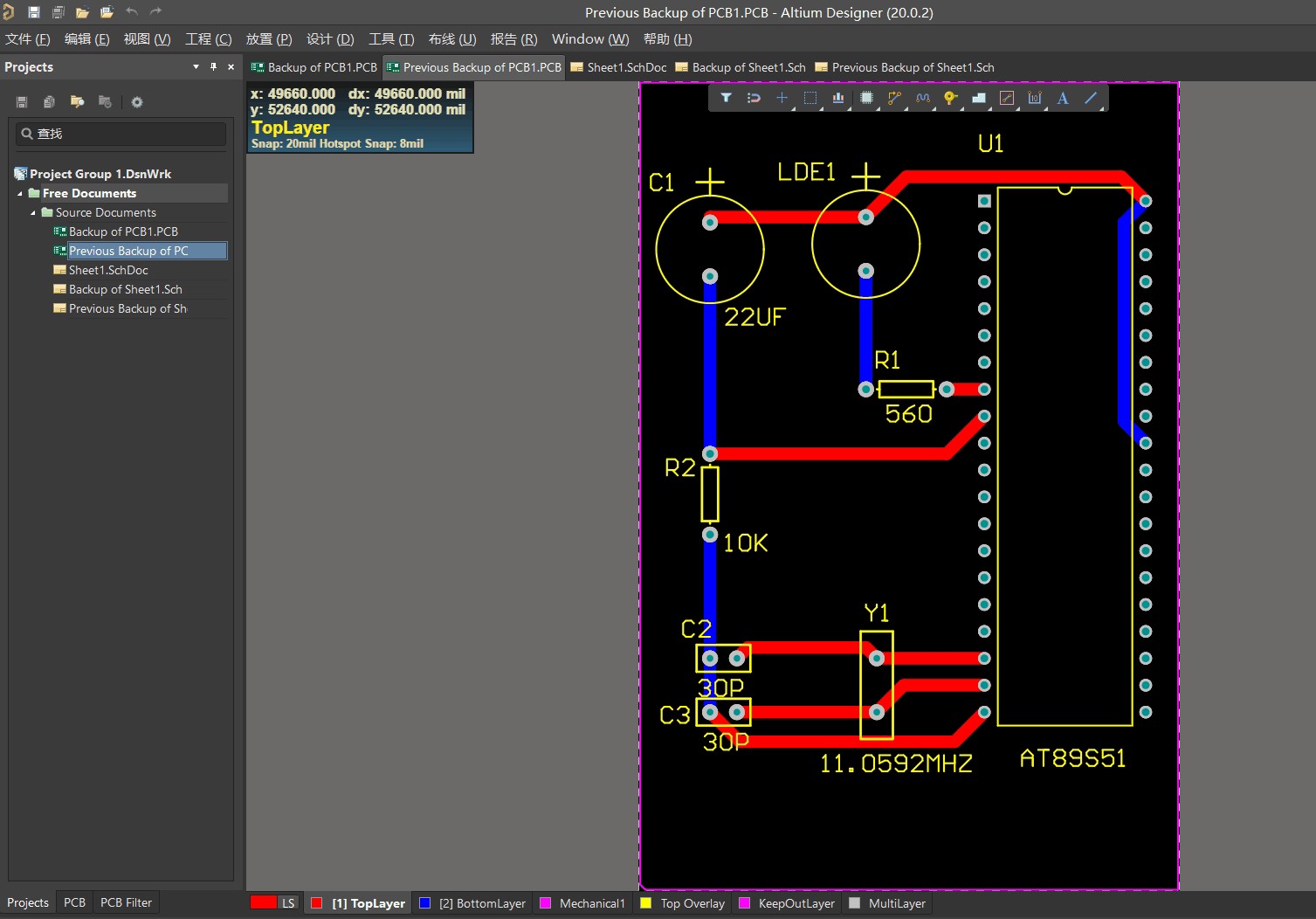
Task: Switch to Top Overlay layer tab
Action: click(x=683, y=903)
